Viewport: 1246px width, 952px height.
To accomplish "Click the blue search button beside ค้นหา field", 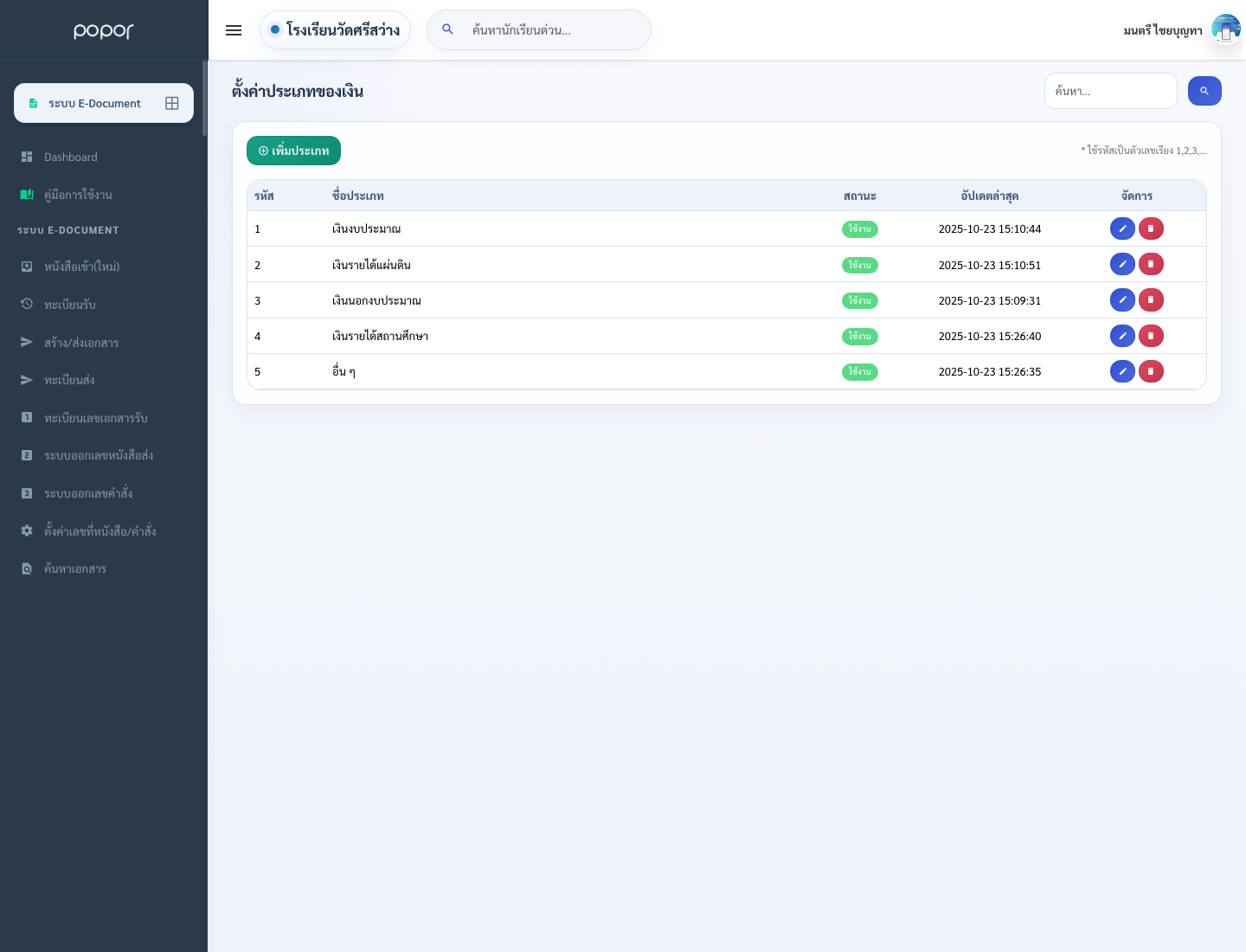I will [1204, 91].
